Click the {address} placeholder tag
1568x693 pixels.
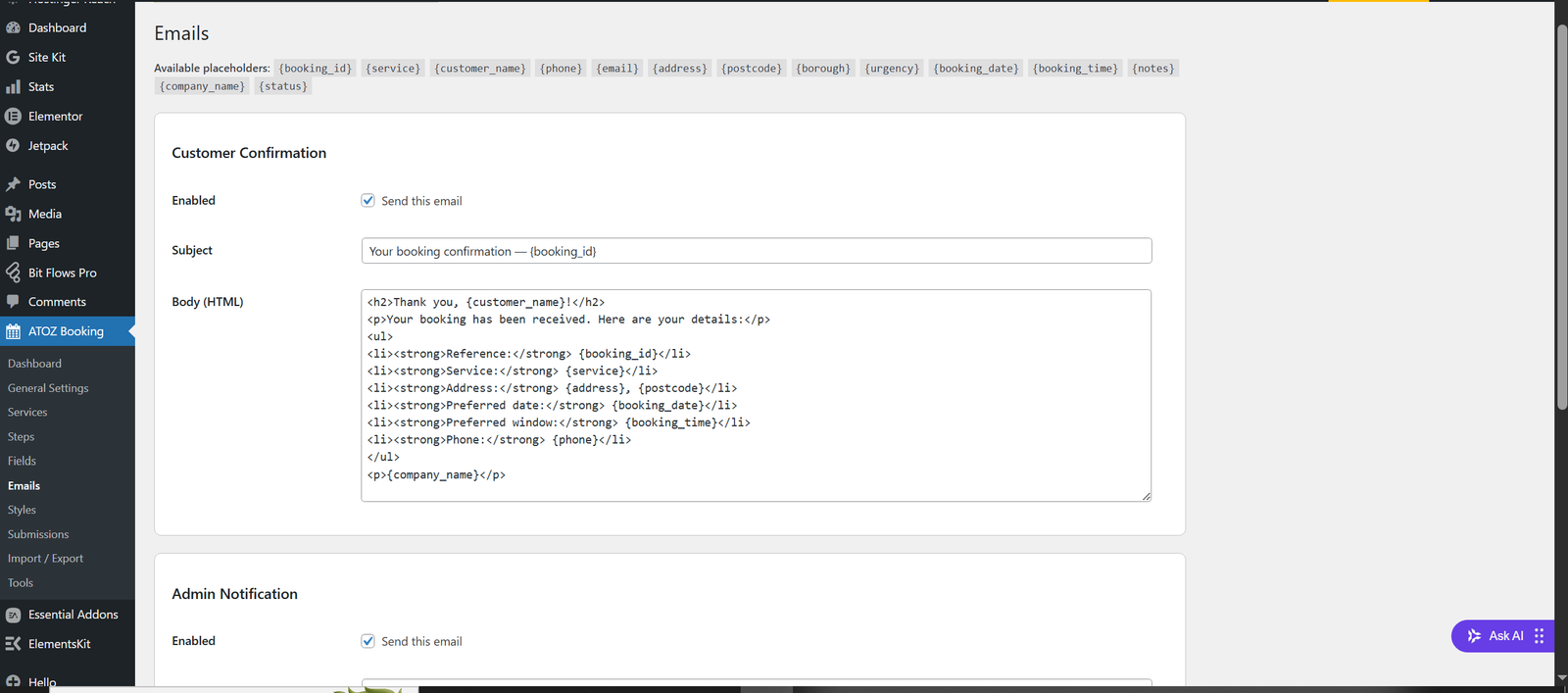coord(679,69)
